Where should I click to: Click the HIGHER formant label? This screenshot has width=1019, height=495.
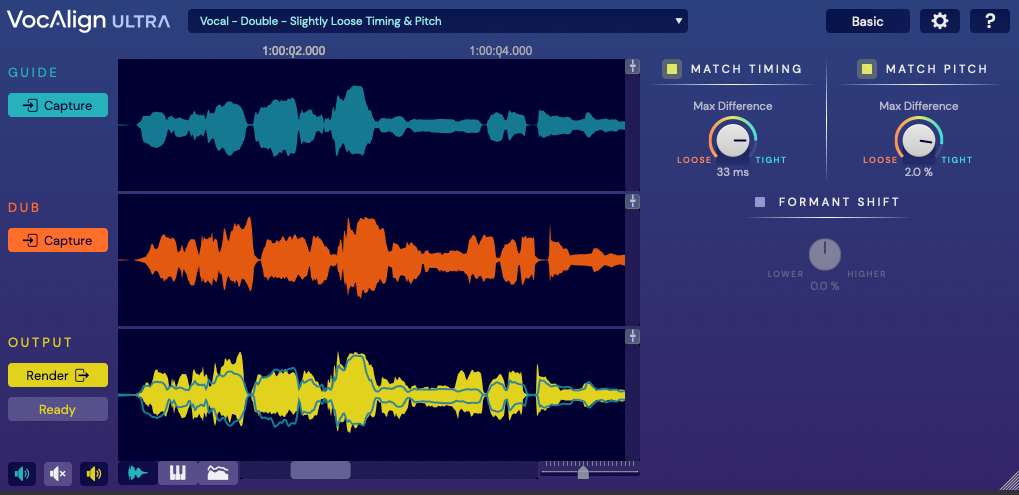[866, 274]
